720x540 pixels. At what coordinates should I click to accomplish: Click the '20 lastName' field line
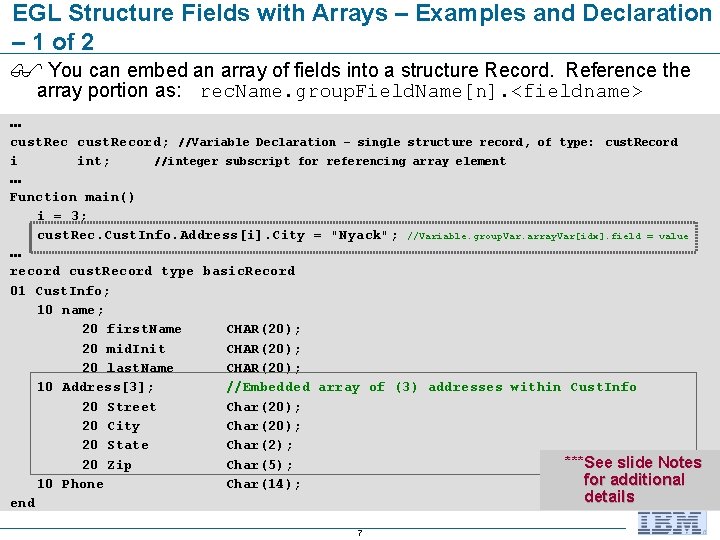191,367
